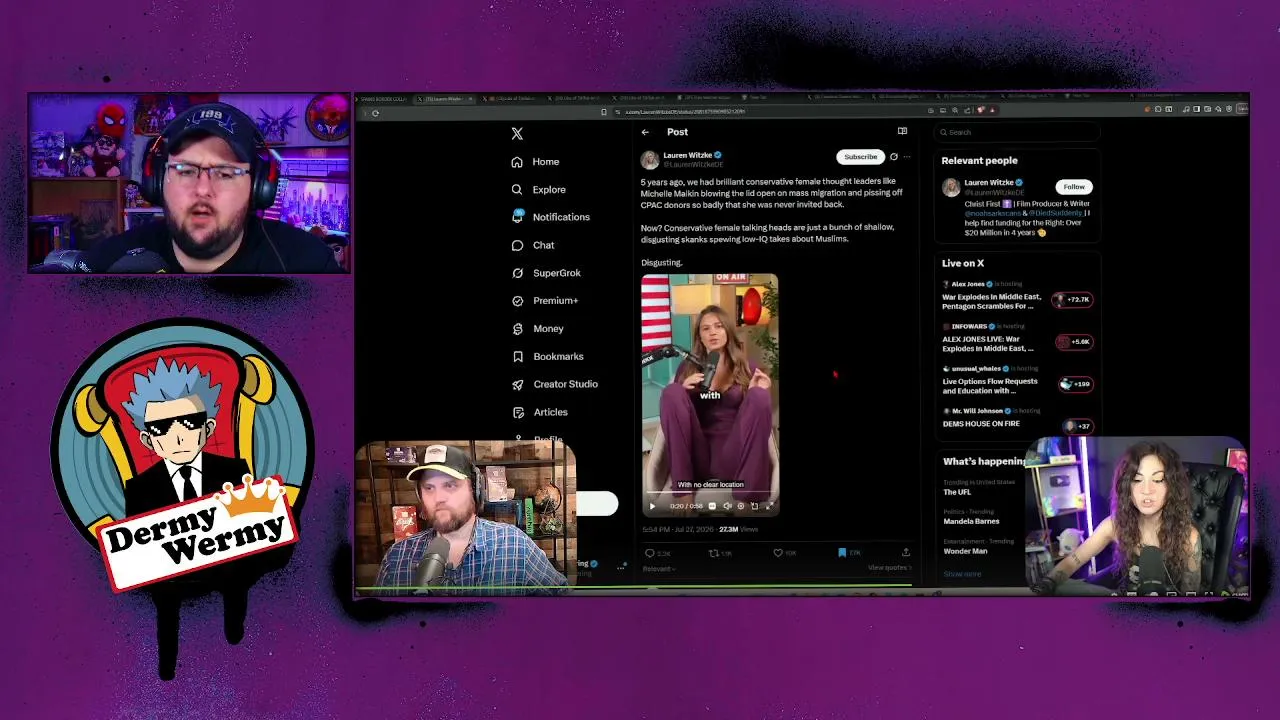Click the Premium+ badge icon
The width and height of the screenshot is (1280, 720).
(517, 301)
